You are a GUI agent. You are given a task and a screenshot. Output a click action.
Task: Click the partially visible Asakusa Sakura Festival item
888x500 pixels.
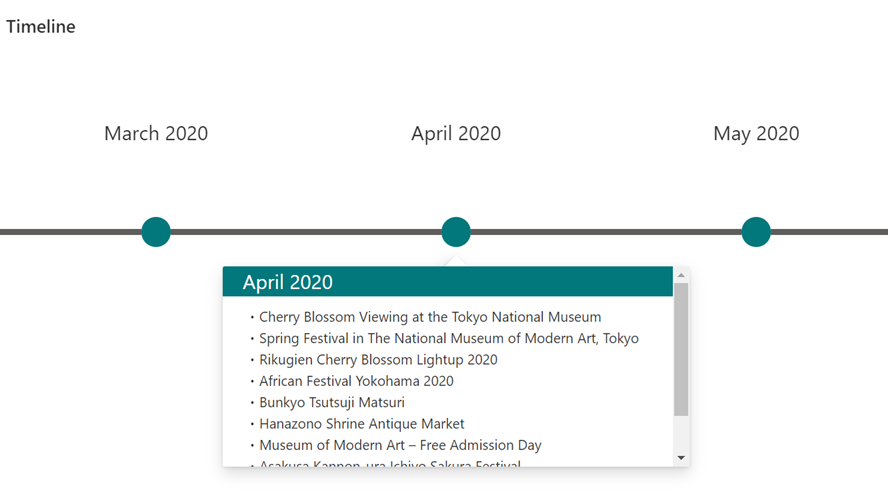[390, 463]
